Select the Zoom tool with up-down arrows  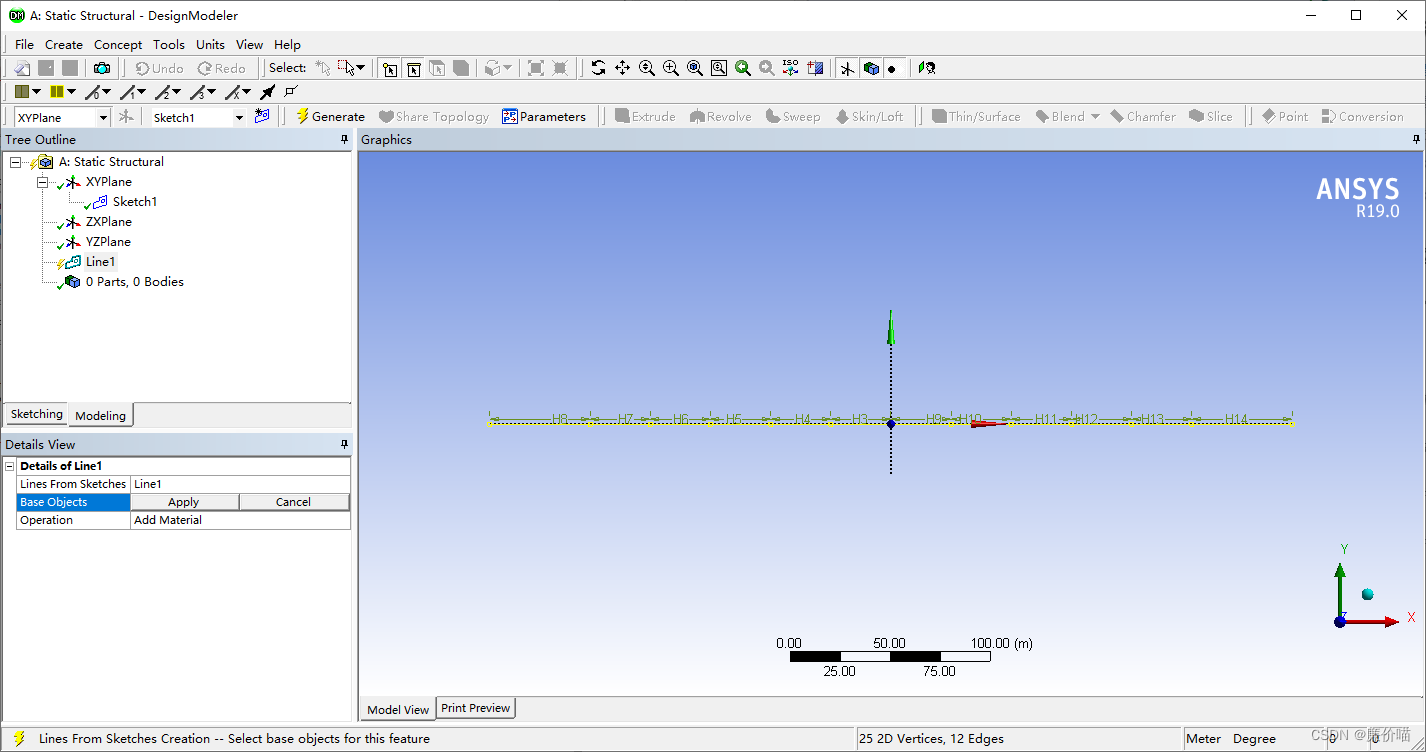pyautogui.click(x=646, y=68)
